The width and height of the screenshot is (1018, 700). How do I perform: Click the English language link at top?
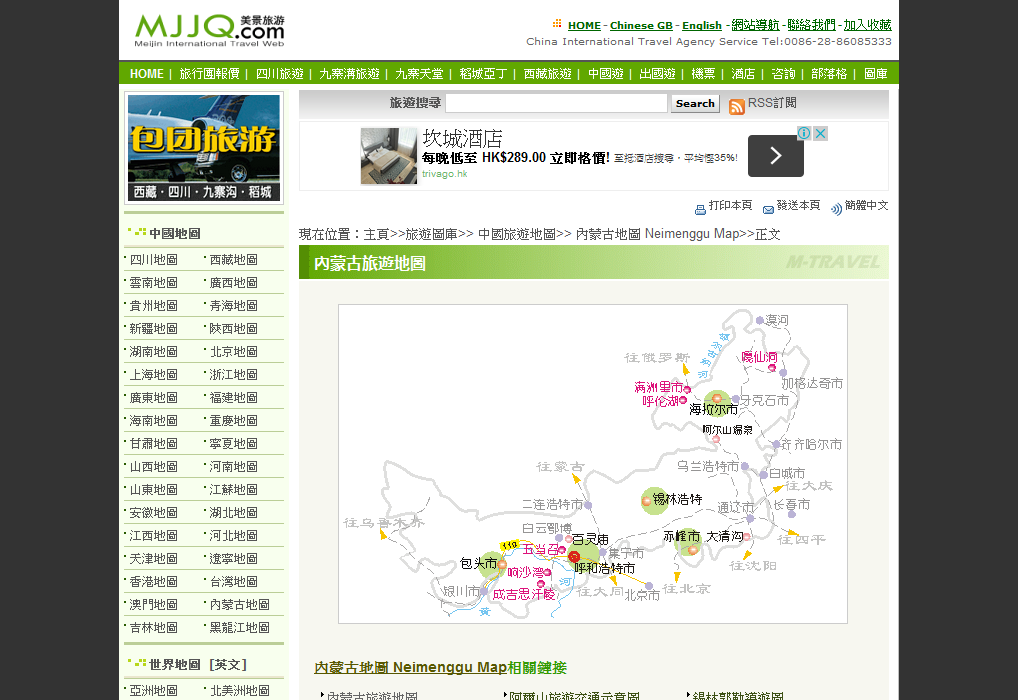point(702,26)
